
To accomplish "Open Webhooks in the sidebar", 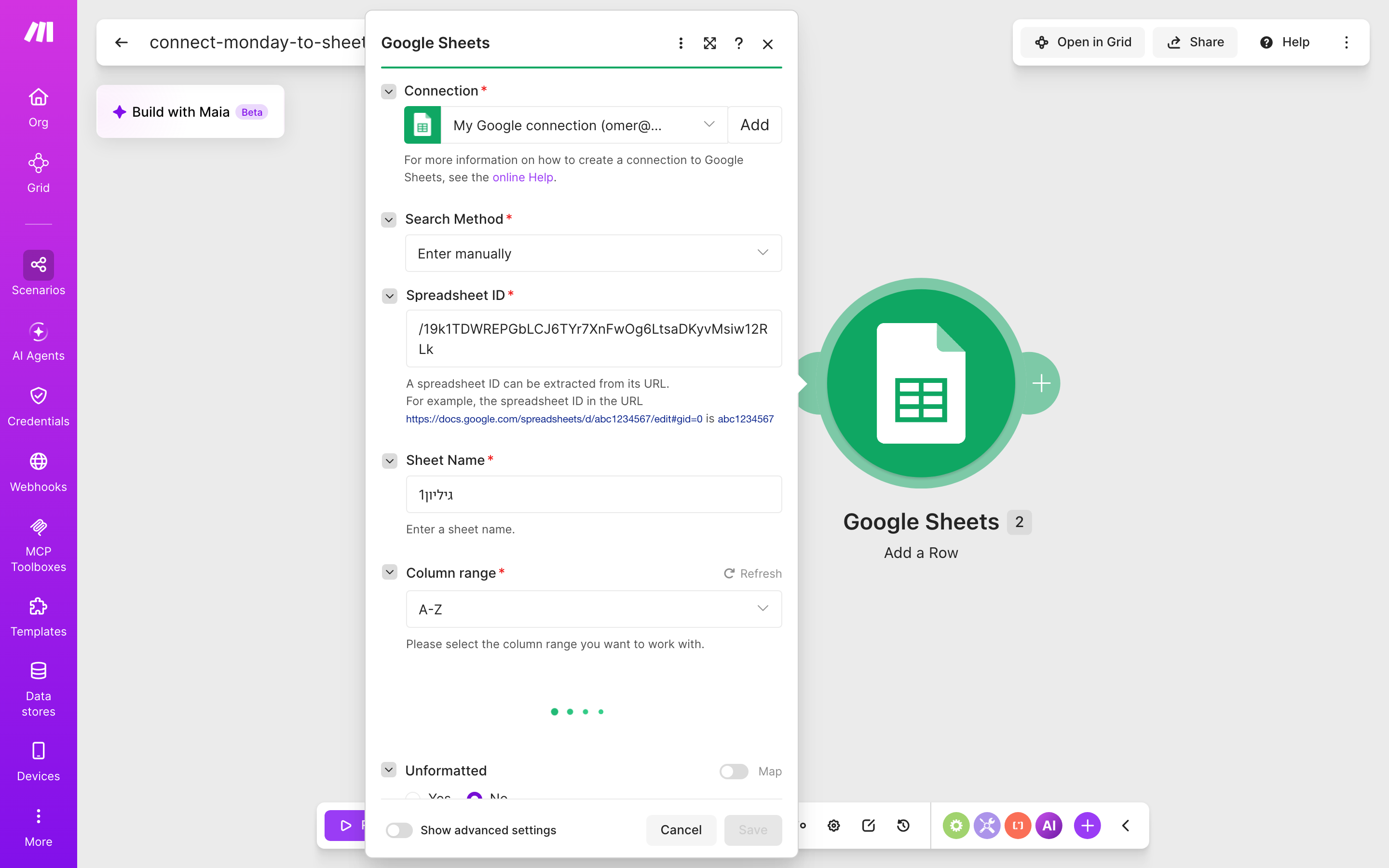I will click(x=39, y=473).
